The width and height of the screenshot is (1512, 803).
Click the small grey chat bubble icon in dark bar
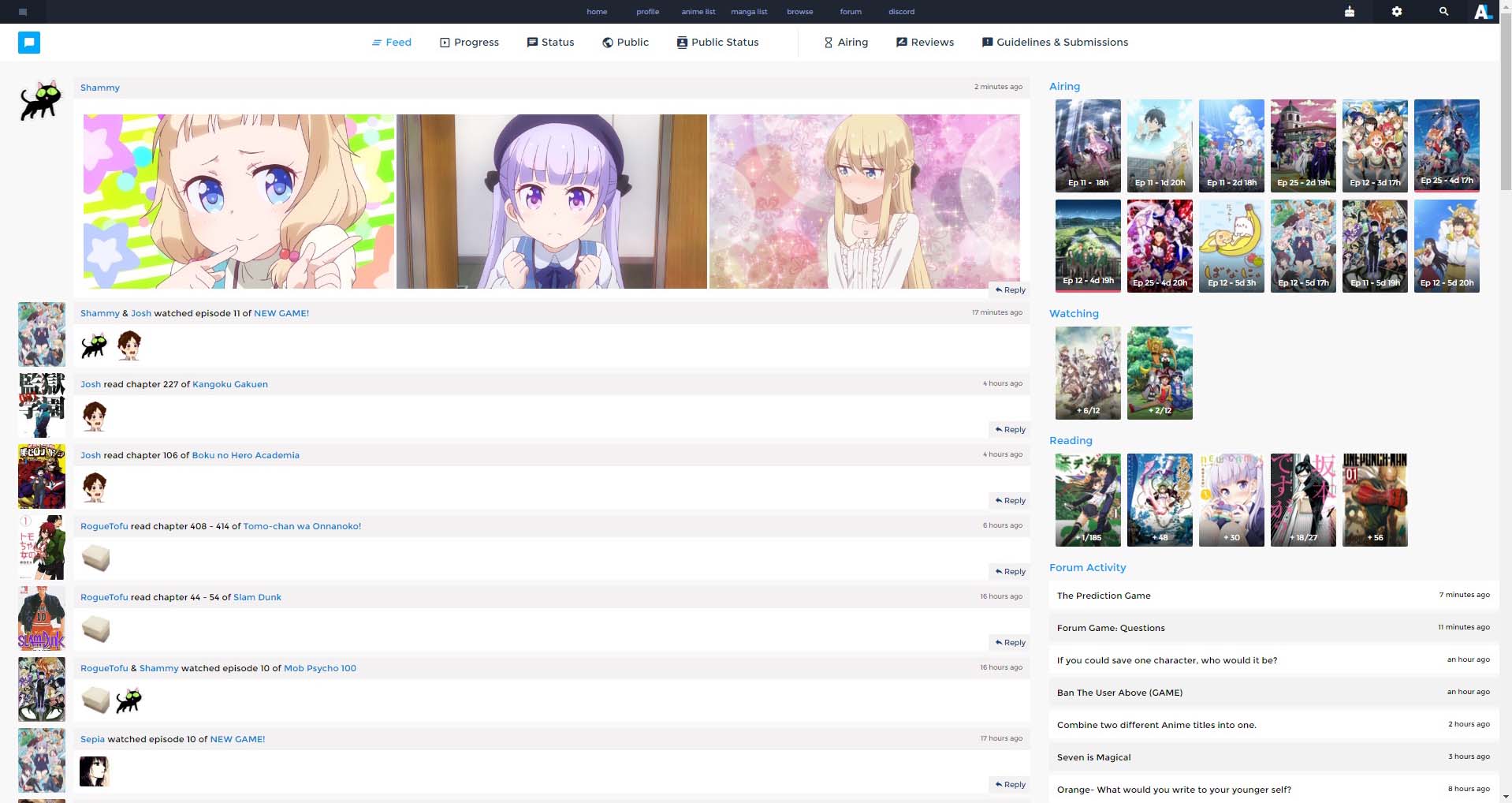tap(23, 12)
